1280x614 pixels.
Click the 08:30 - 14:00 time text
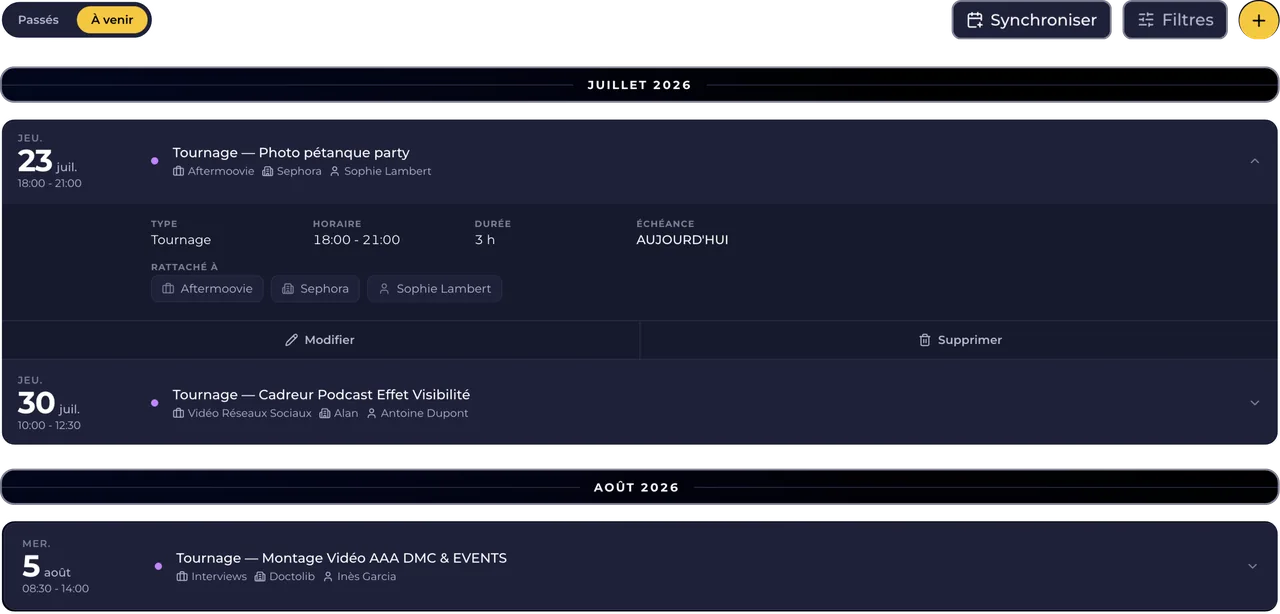point(55,588)
